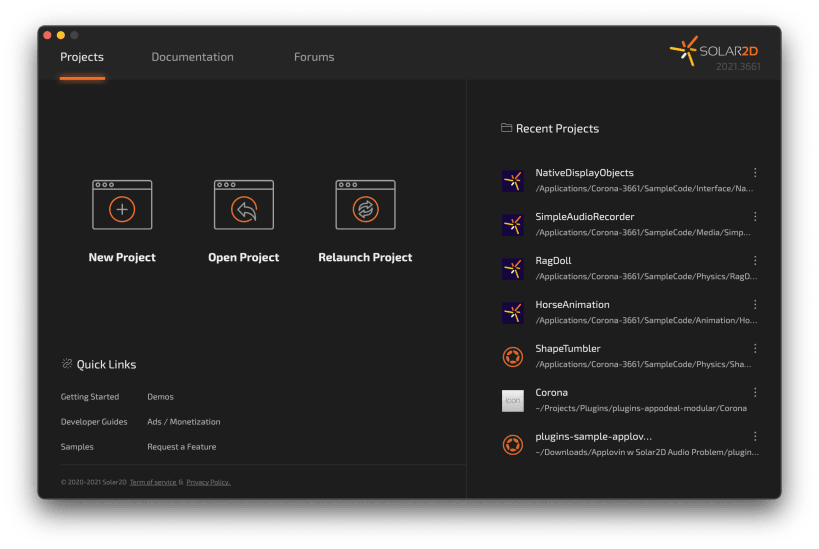This screenshot has height=549, width=819.
Task: Switch to the Forums tab
Action: [x=314, y=57]
